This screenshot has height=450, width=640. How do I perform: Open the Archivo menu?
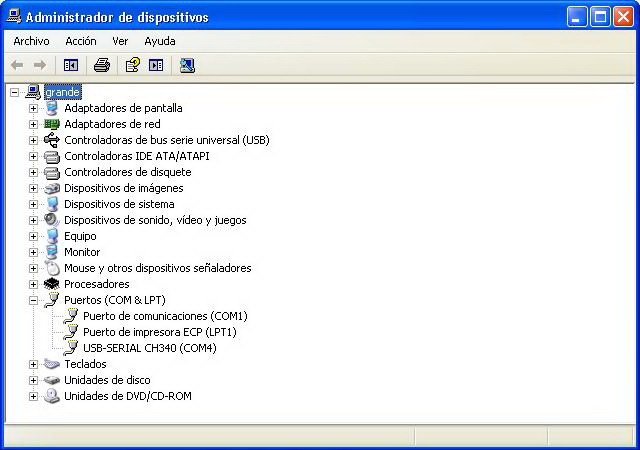[31, 41]
